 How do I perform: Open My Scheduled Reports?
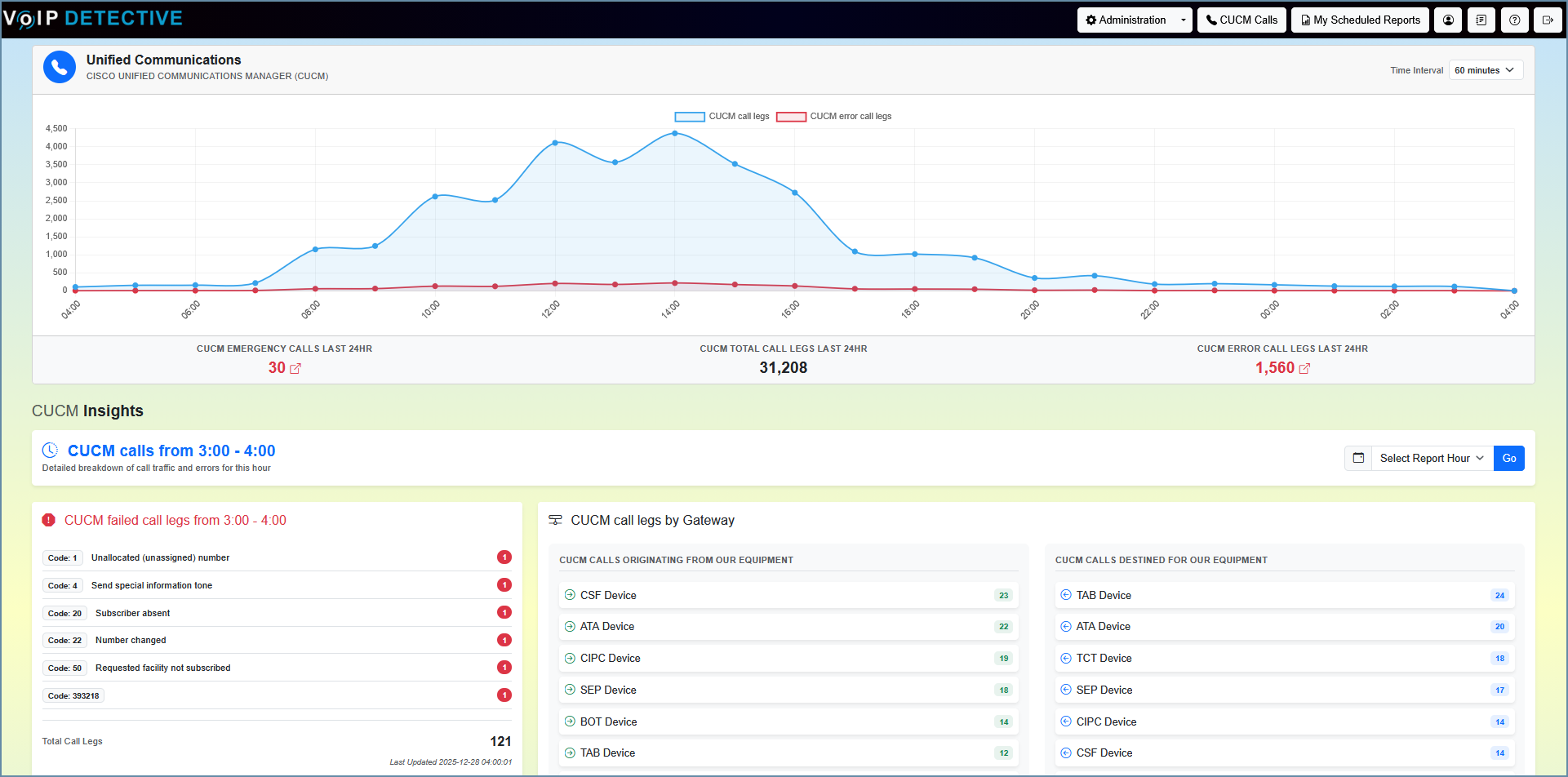(1361, 20)
